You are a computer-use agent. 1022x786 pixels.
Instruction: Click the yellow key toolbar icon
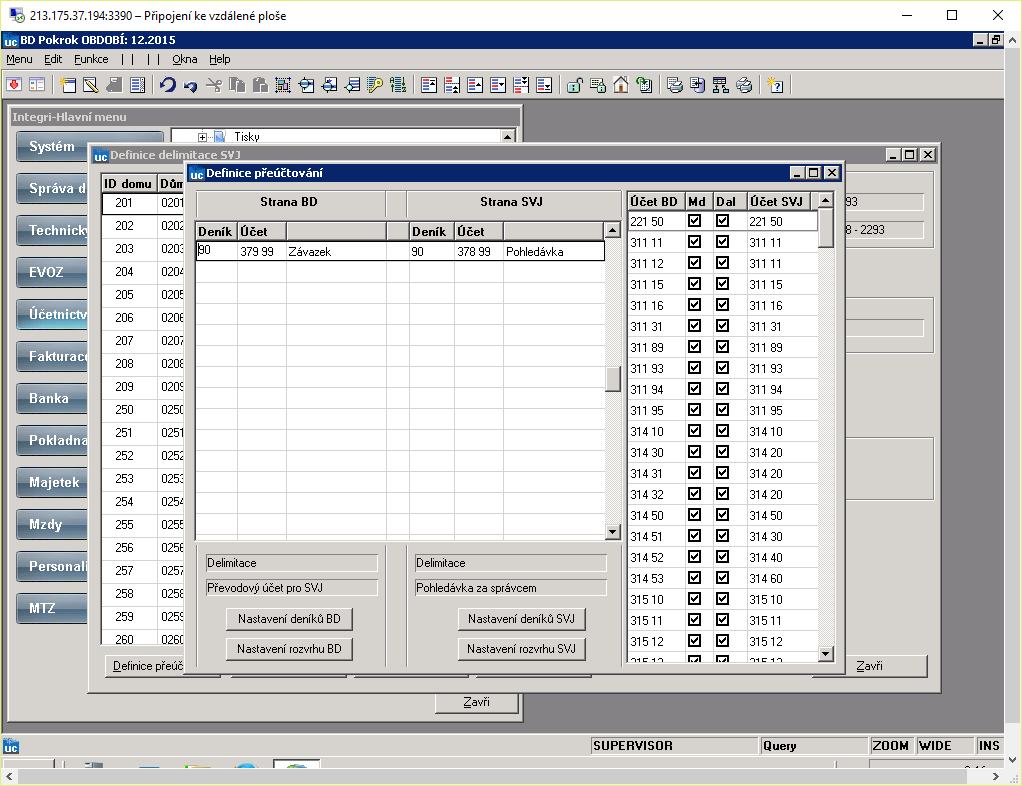click(x=375, y=85)
